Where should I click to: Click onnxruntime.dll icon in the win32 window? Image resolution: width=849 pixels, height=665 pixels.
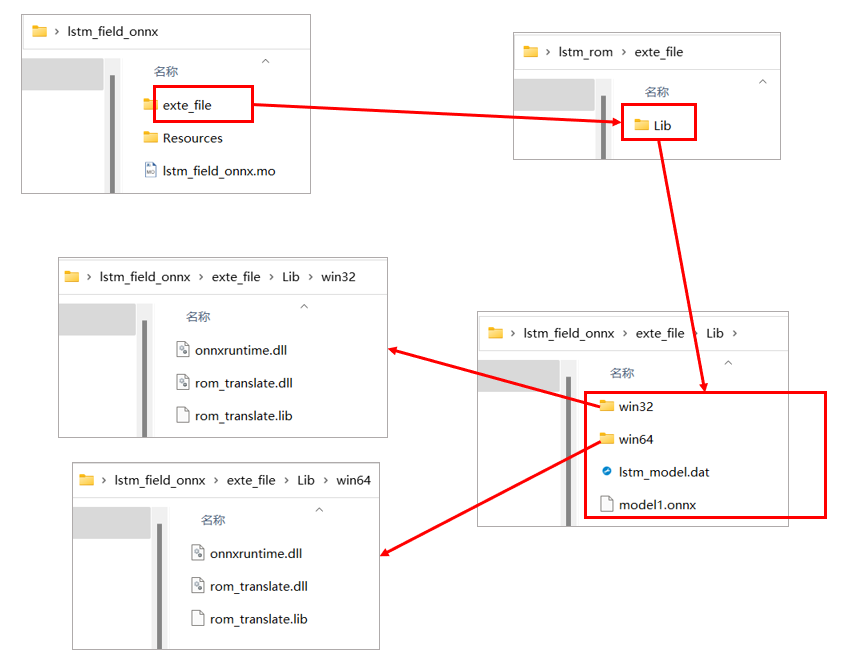pos(182,350)
